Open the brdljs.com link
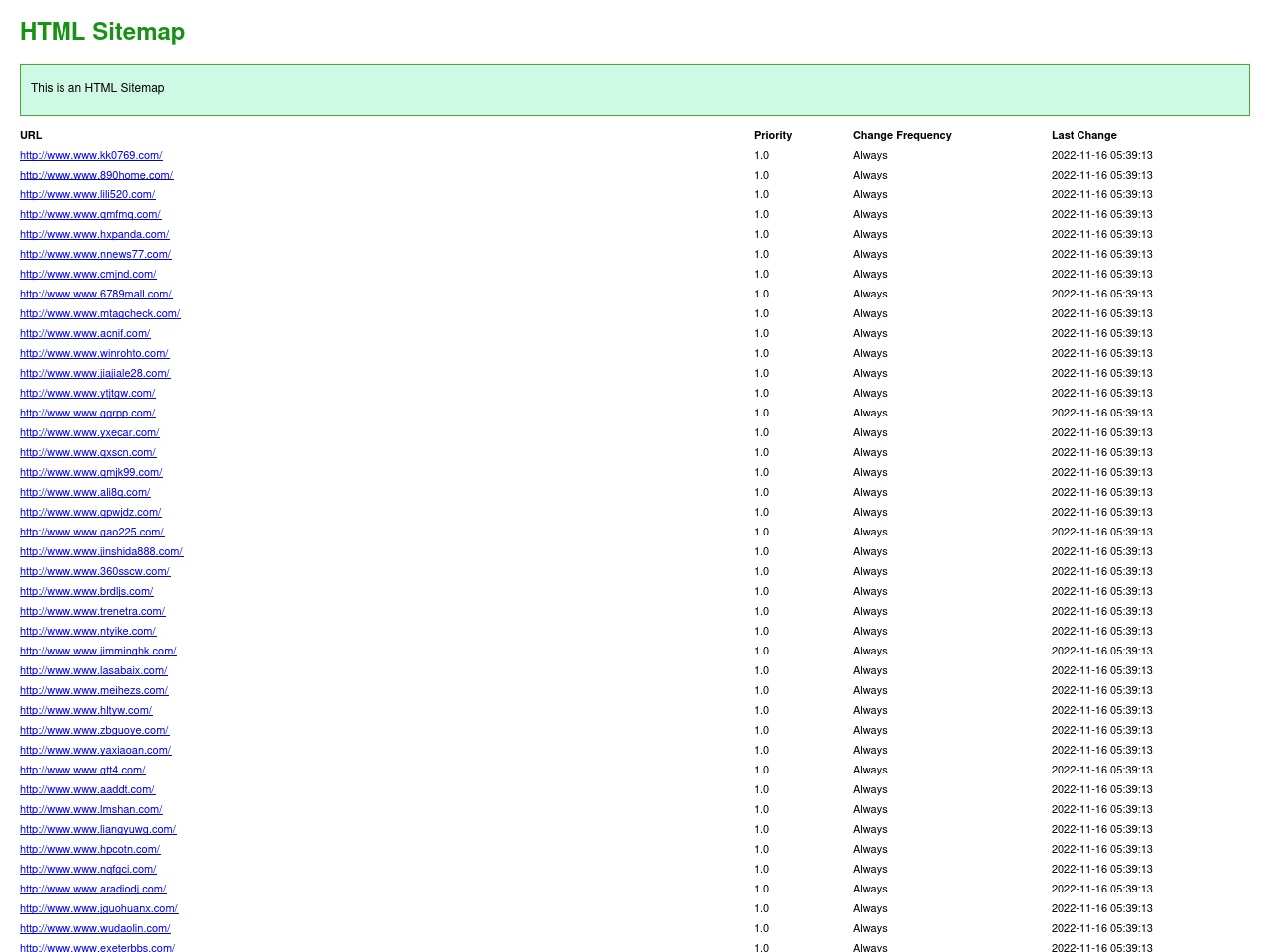This screenshot has width=1270, height=952. coord(86,591)
